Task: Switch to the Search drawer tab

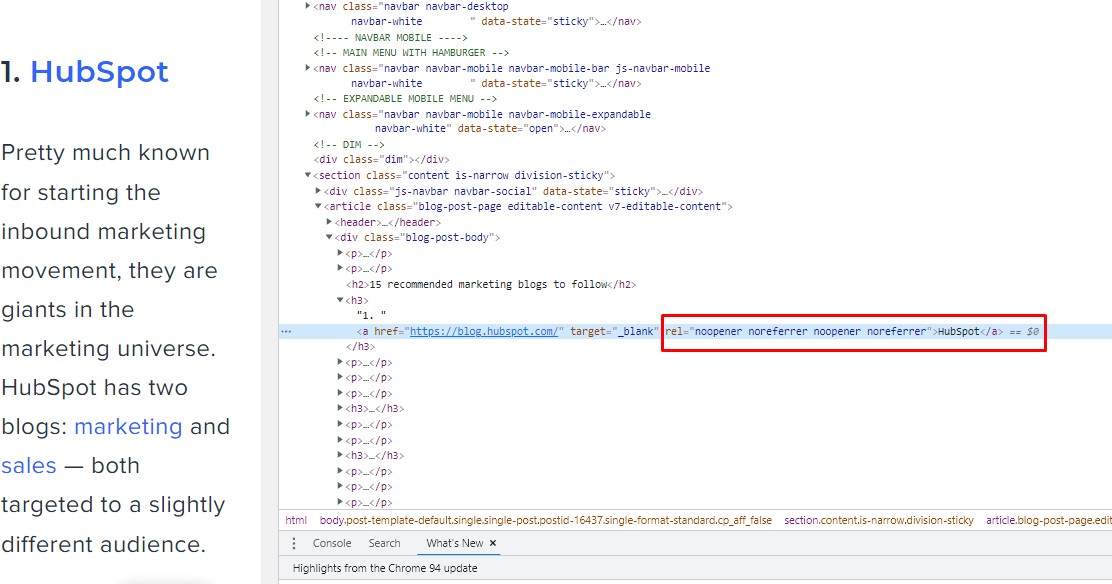Action: pyautogui.click(x=384, y=543)
